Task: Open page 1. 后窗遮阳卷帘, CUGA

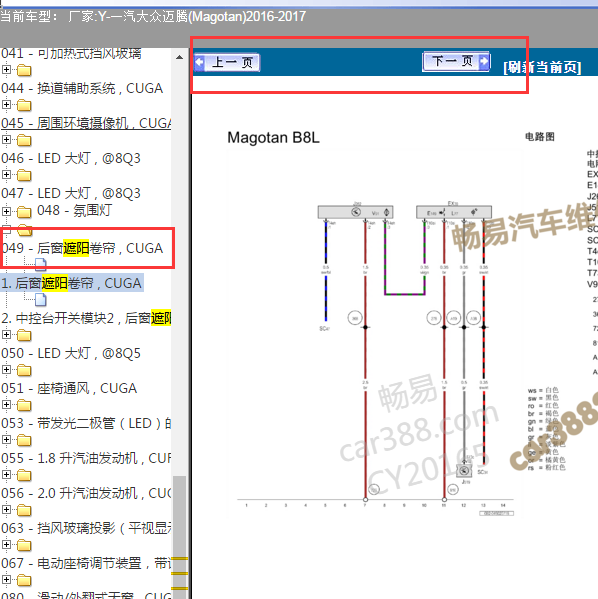Action: (72, 283)
